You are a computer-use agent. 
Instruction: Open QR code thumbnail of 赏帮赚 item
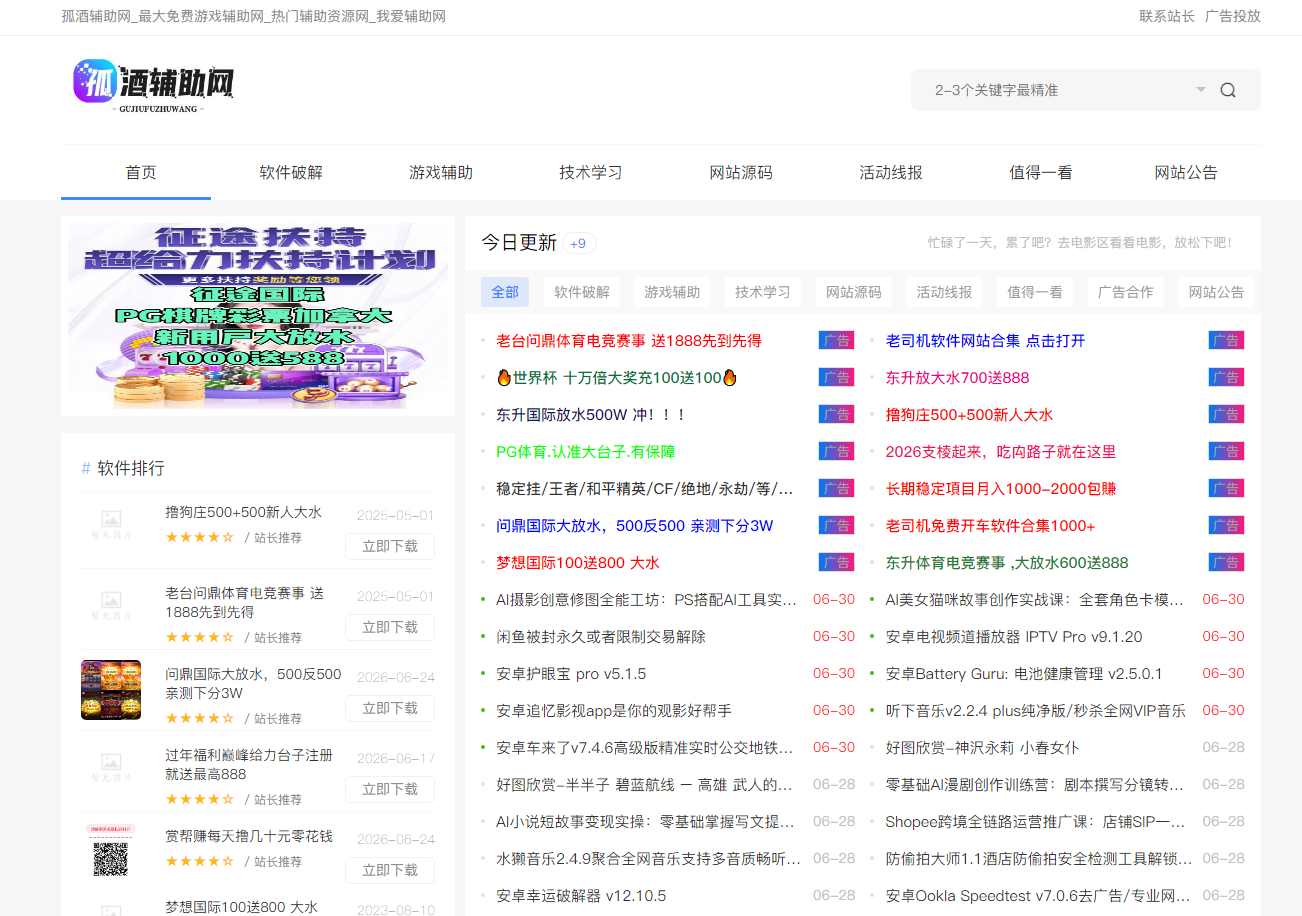pos(111,852)
